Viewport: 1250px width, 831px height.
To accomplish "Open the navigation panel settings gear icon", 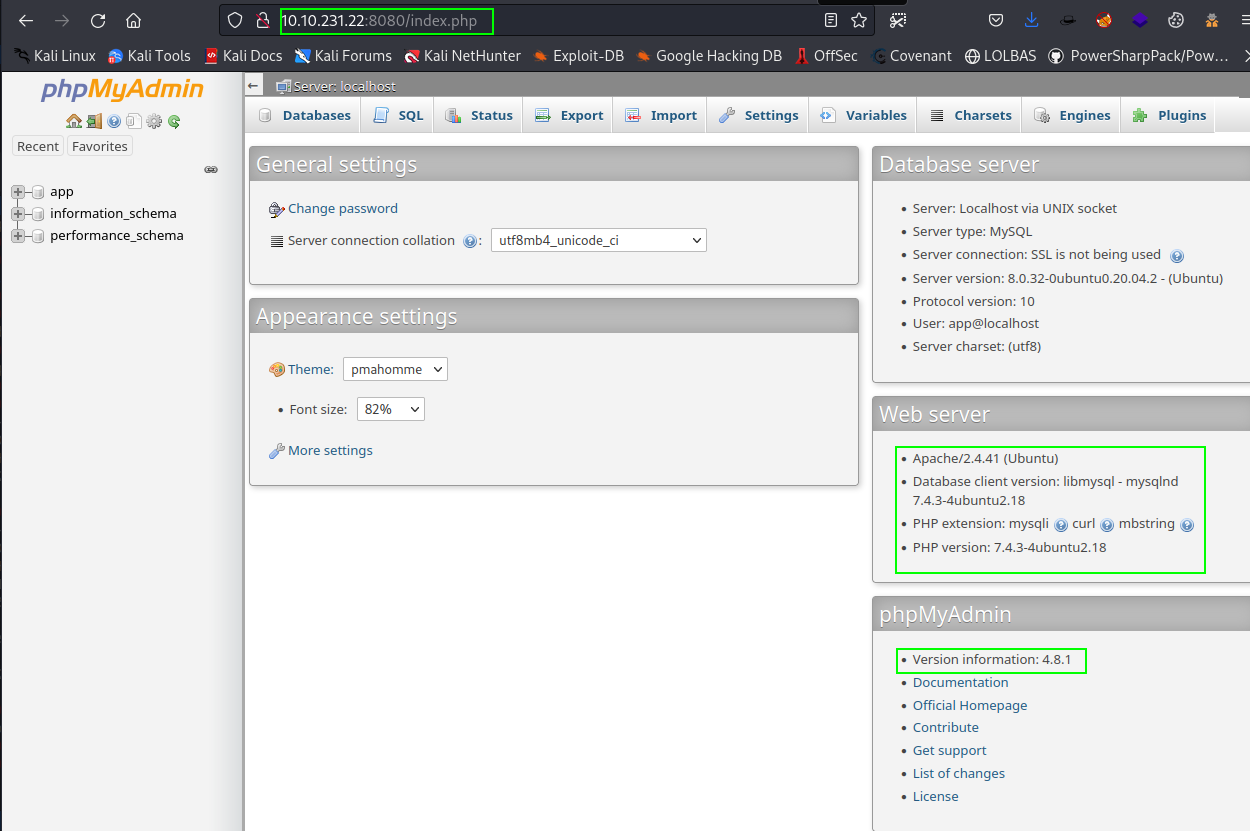I will [x=154, y=121].
